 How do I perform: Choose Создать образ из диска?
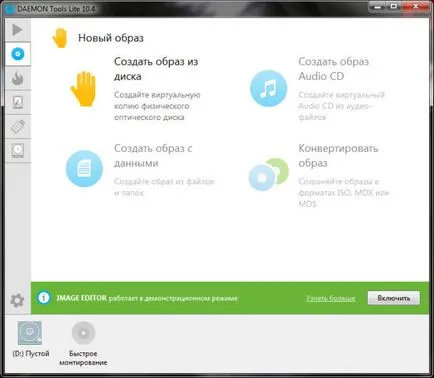tap(156, 69)
